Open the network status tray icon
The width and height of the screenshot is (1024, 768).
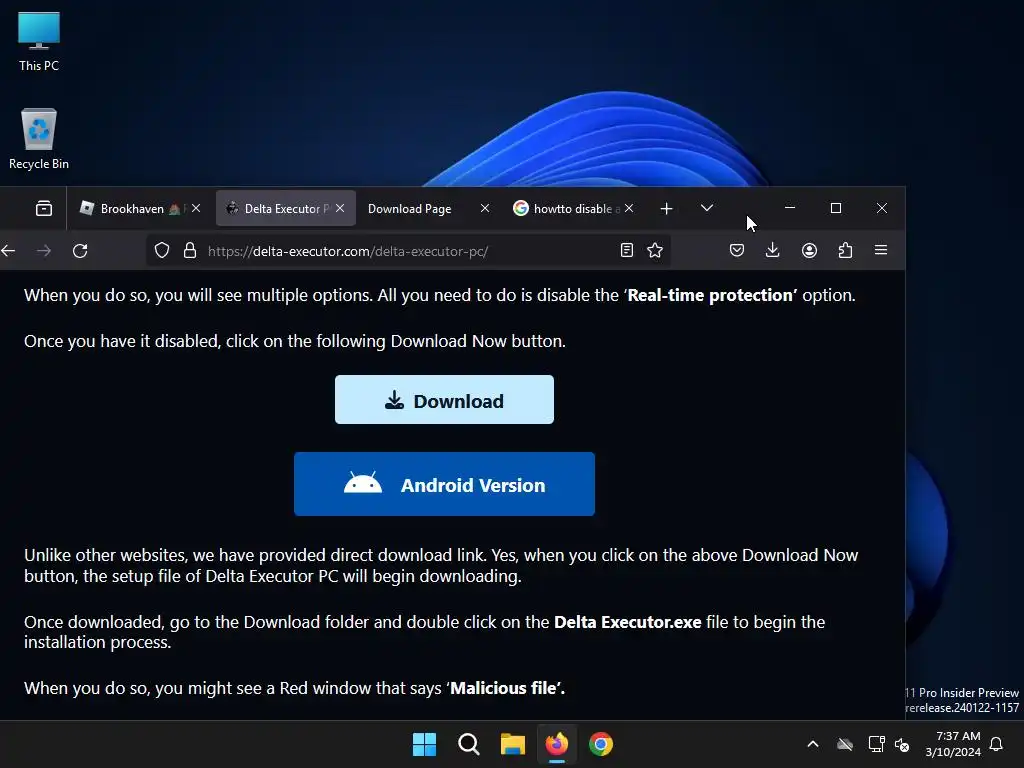point(876,744)
